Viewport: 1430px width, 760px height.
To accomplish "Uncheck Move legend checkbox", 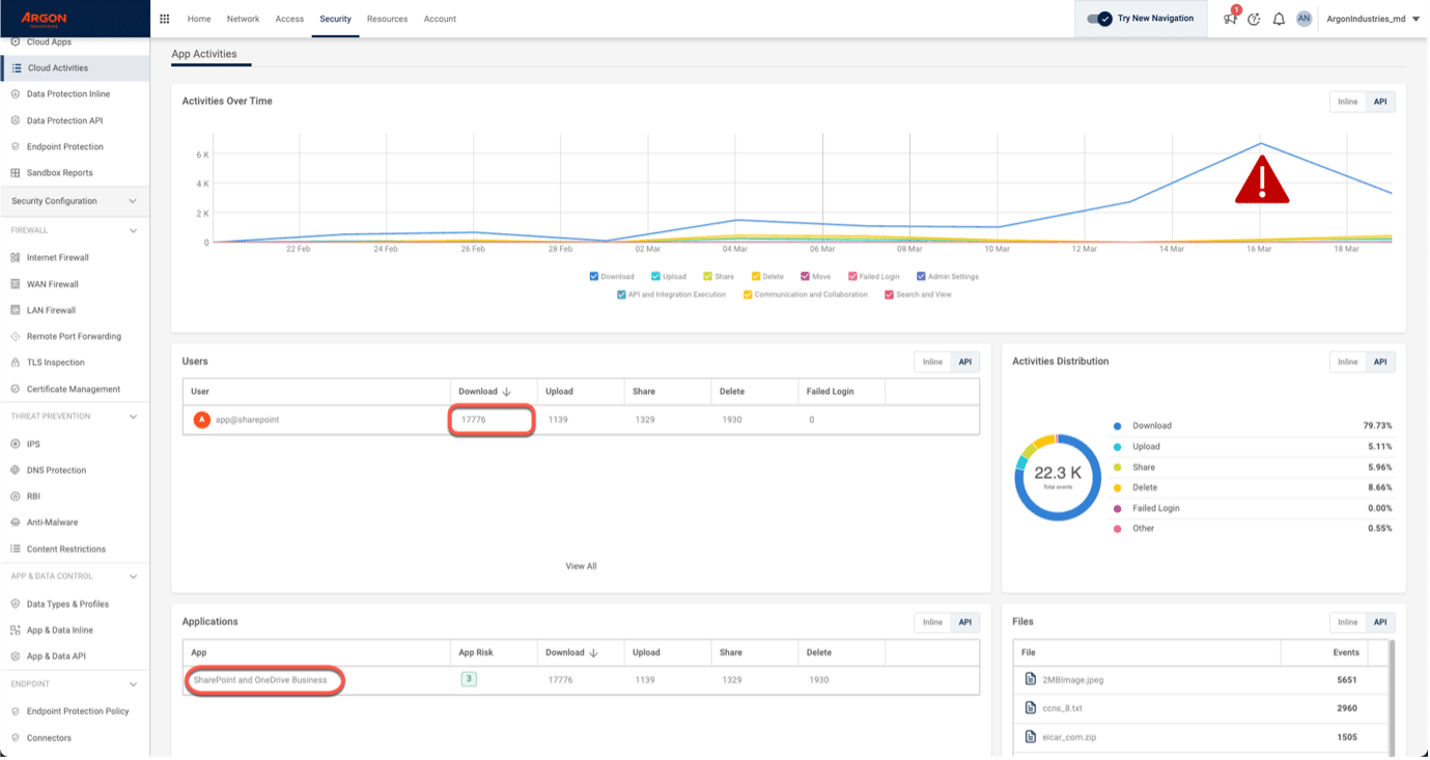I will point(805,277).
